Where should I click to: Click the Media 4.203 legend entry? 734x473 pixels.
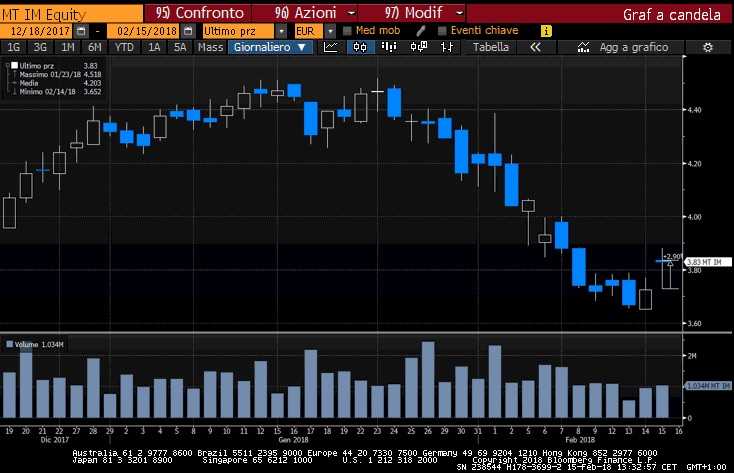pos(60,83)
